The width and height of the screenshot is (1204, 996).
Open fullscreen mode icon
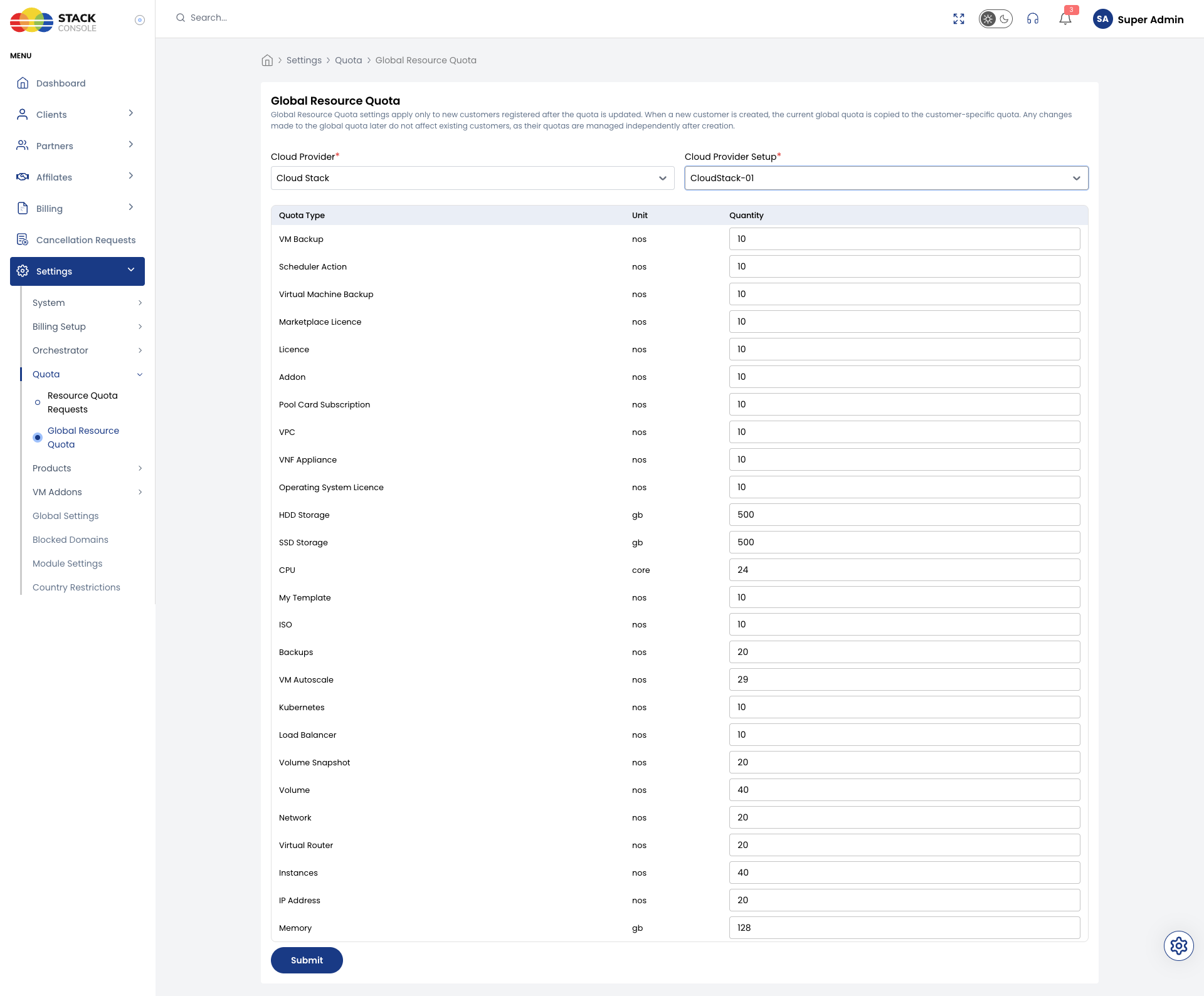959,19
